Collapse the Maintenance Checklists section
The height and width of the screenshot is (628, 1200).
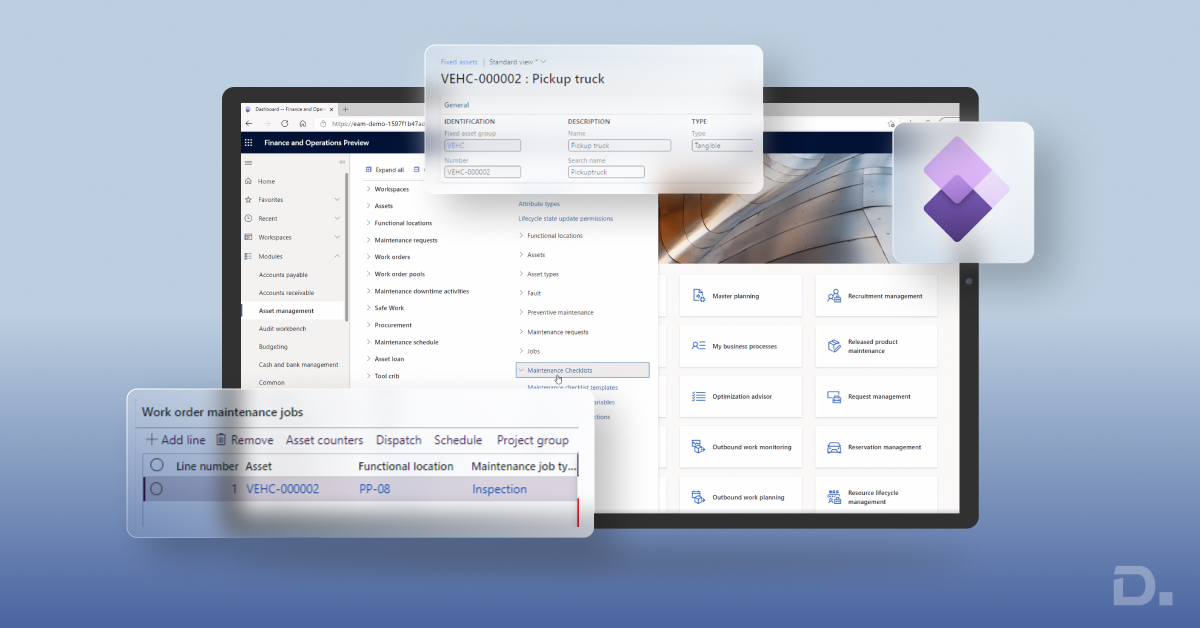tap(521, 369)
